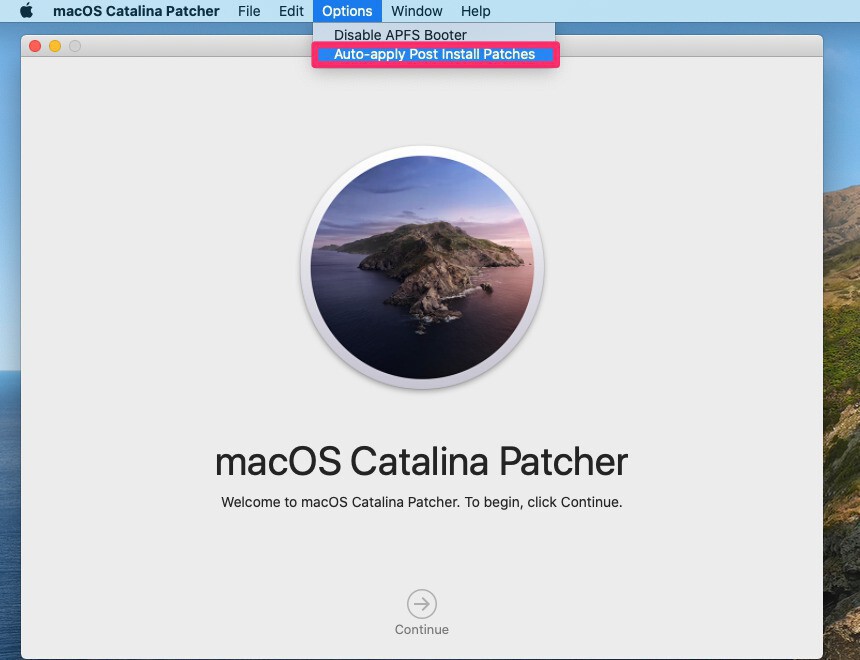This screenshot has width=860, height=660.
Task: Click the macOS Catalina Patcher heading
Action: pos(421,462)
